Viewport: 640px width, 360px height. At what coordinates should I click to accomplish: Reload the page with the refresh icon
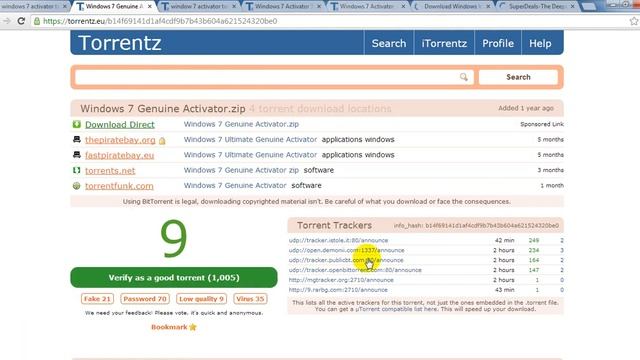[x=21, y=21]
